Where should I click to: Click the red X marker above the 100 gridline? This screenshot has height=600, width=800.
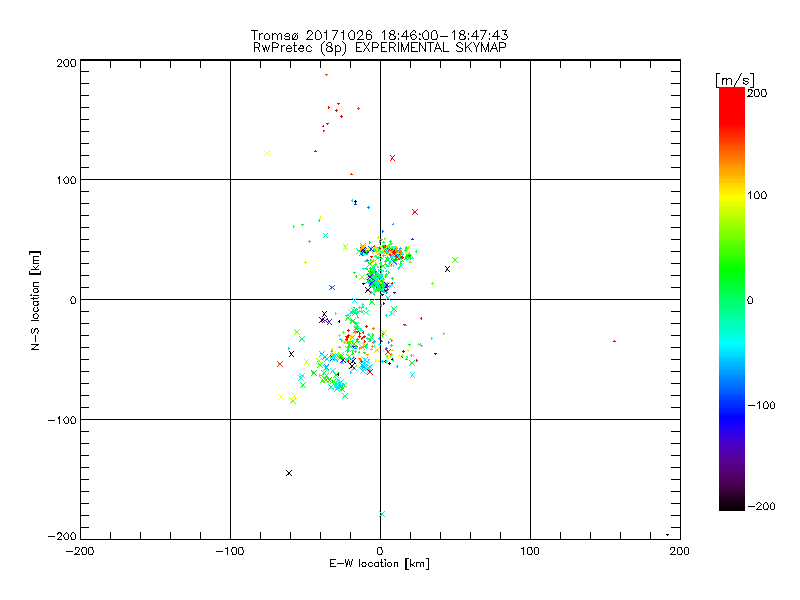click(x=392, y=158)
